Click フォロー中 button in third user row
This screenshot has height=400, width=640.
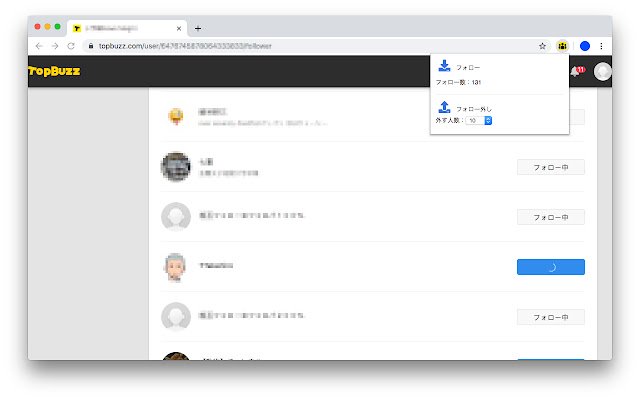pyautogui.click(x=551, y=218)
